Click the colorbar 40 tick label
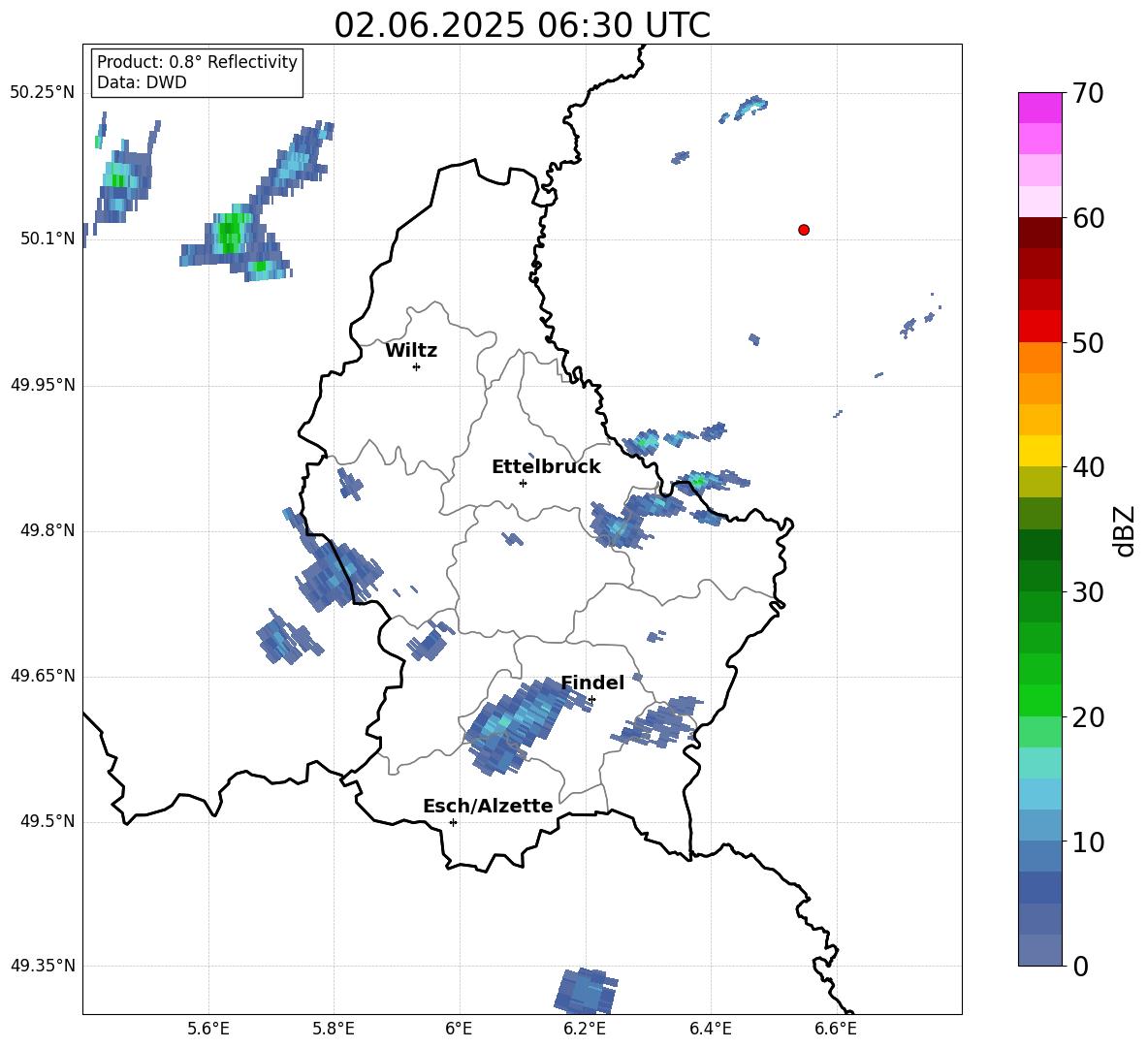This screenshot has height=1048, width=1148. [1088, 467]
